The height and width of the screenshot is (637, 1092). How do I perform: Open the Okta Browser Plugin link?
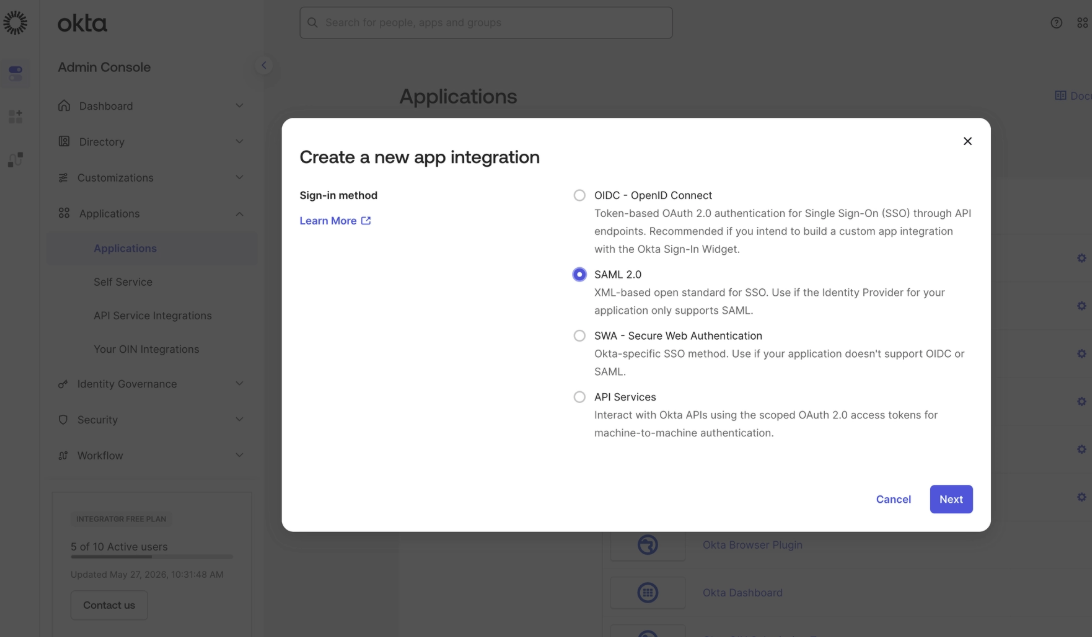coord(752,545)
